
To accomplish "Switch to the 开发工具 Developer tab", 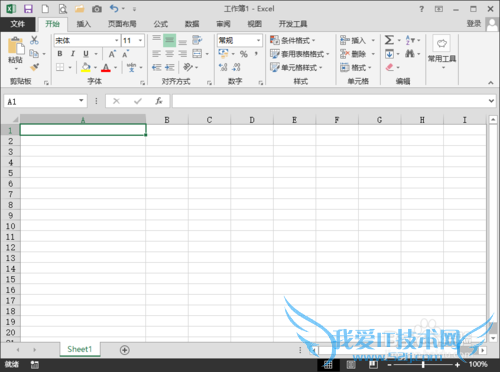I will tap(293, 24).
